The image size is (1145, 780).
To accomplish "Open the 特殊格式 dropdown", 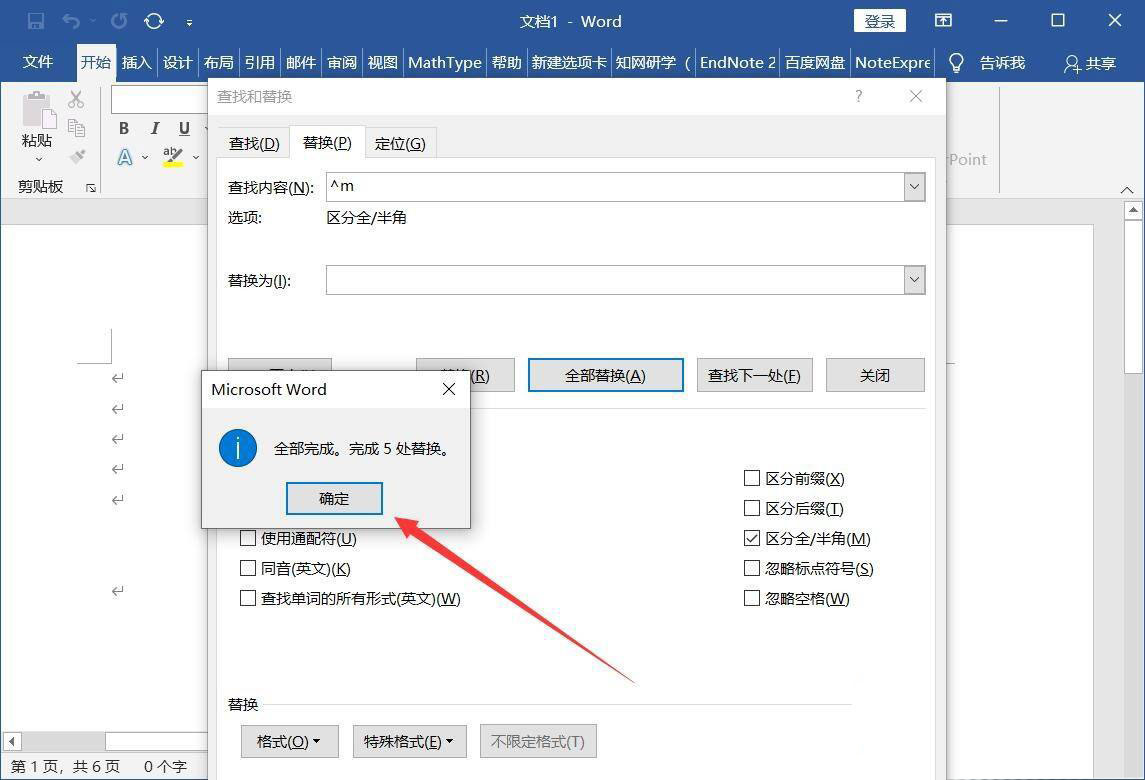I will point(409,741).
